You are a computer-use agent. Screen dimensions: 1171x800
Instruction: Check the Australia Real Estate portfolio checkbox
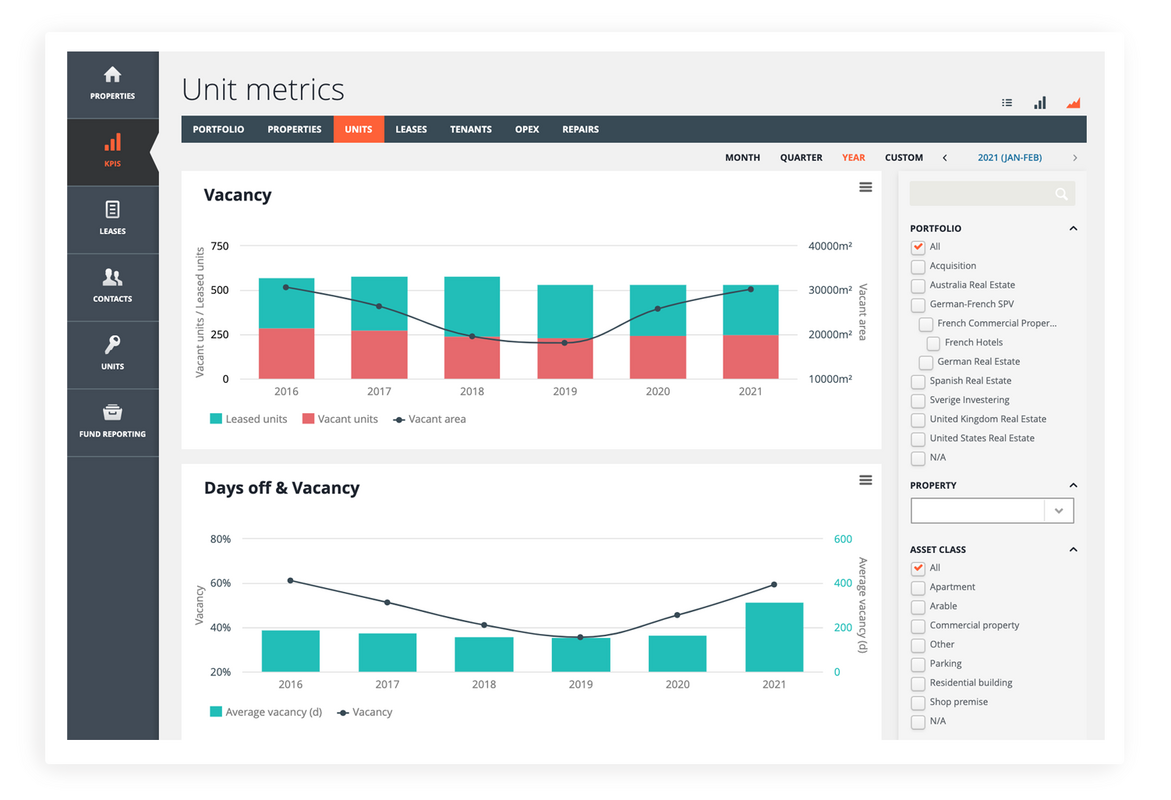pos(918,285)
